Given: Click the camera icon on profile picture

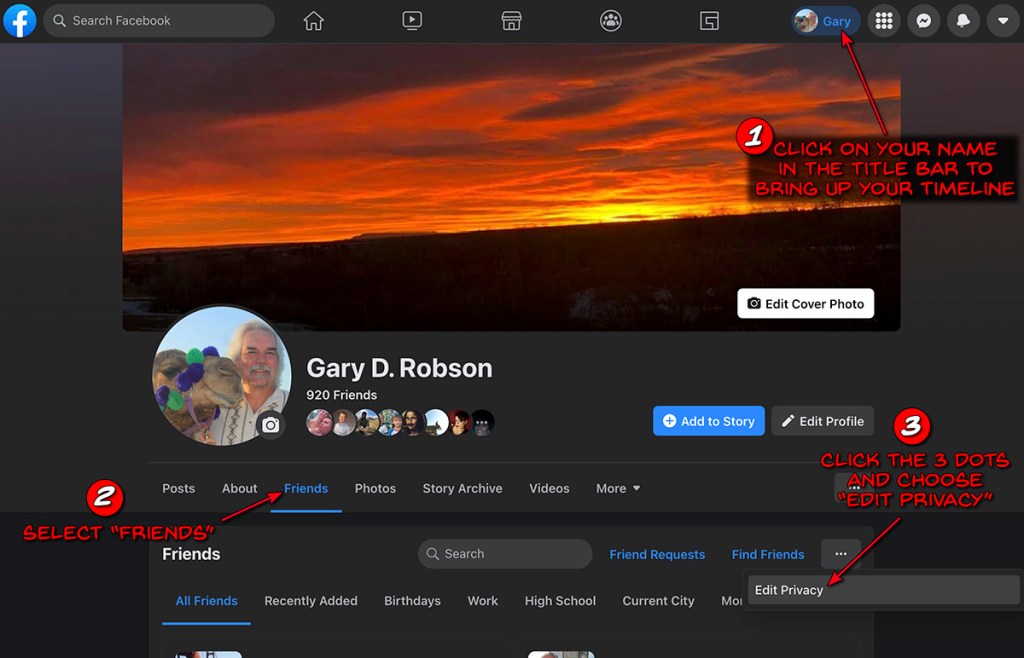Looking at the screenshot, I should tap(270, 425).
